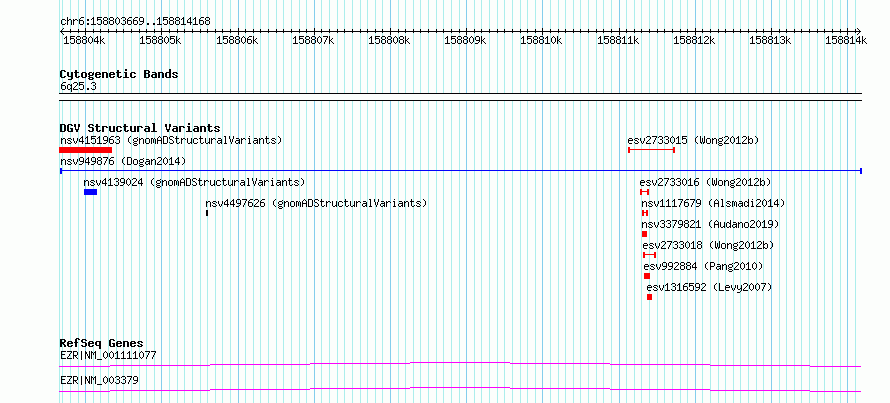This screenshot has width=890, height=403.
Task: Click the 6q25.3 cytogenetic band bar
Action: (x=460, y=97)
